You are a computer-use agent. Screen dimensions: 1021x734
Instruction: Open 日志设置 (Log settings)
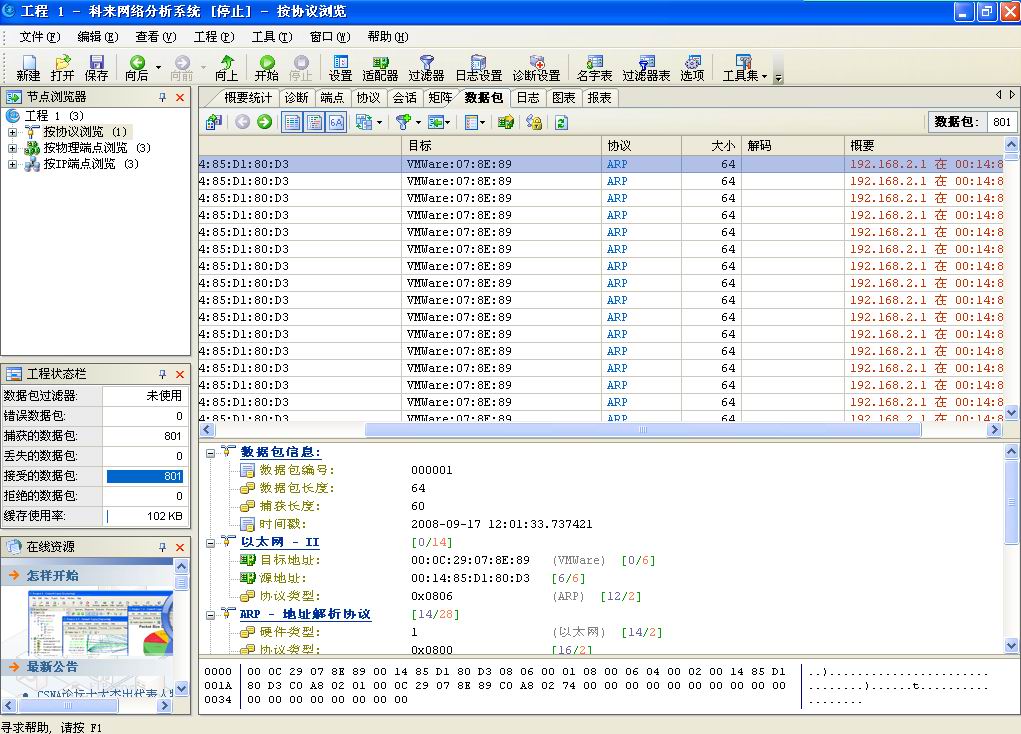coord(478,67)
